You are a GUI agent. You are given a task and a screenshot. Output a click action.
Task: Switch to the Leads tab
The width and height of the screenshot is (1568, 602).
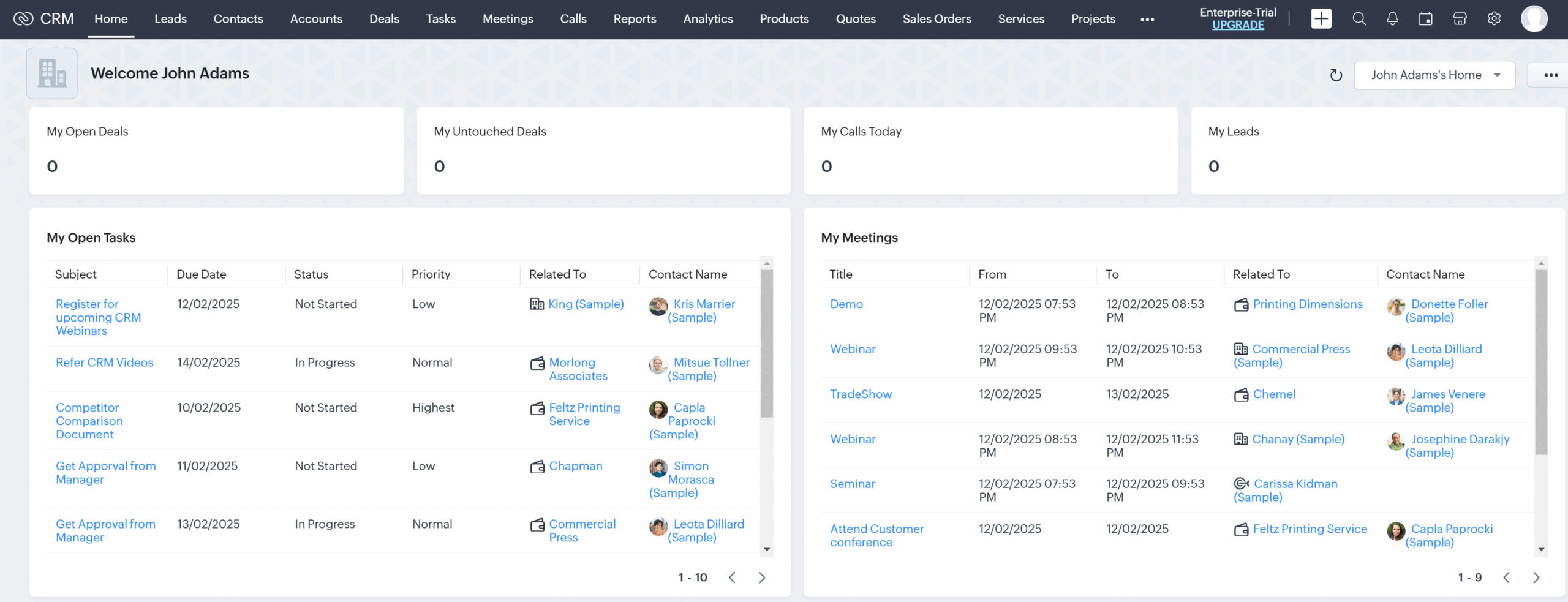click(170, 18)
